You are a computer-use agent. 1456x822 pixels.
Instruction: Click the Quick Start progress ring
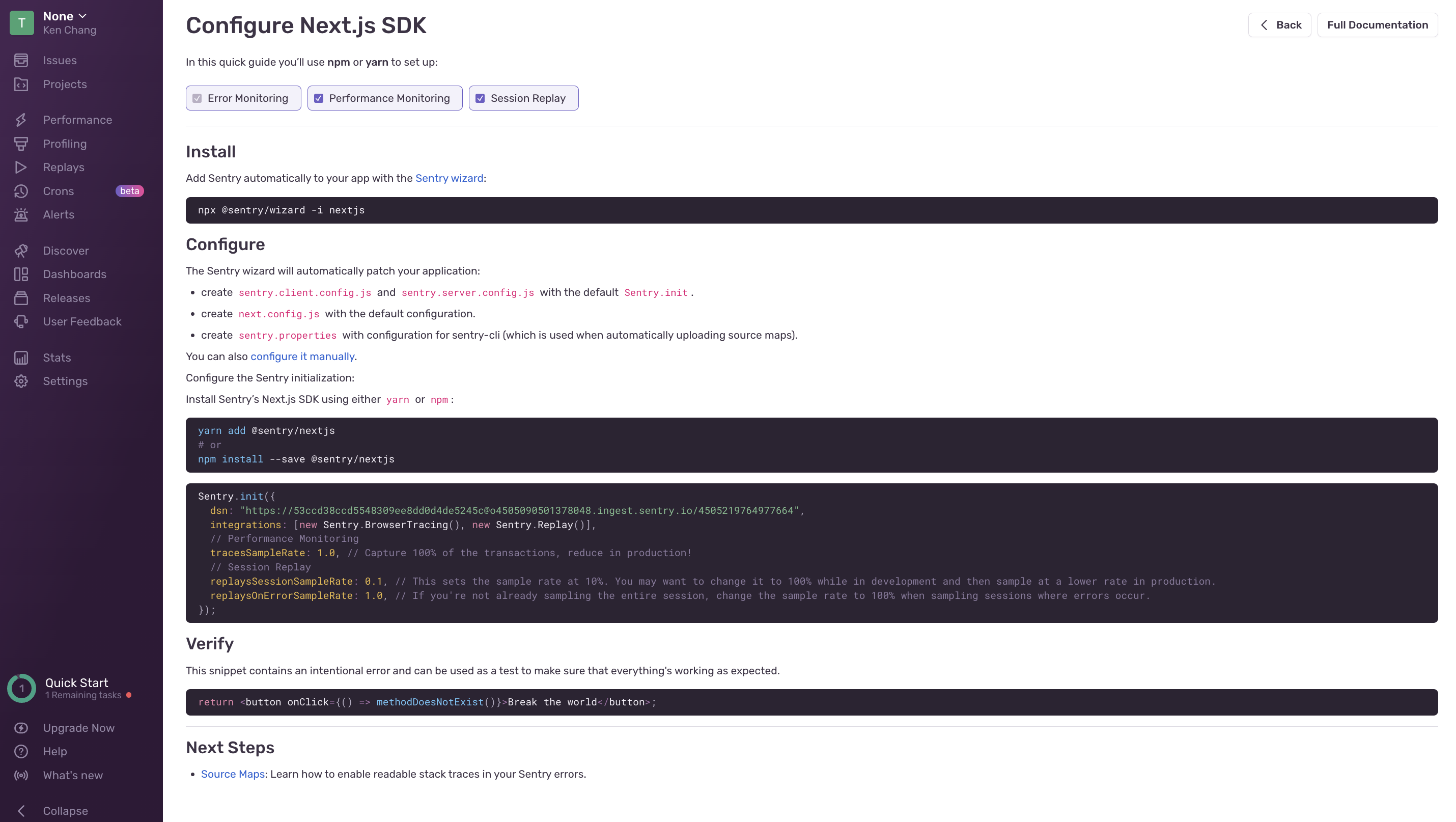(21, 688)
